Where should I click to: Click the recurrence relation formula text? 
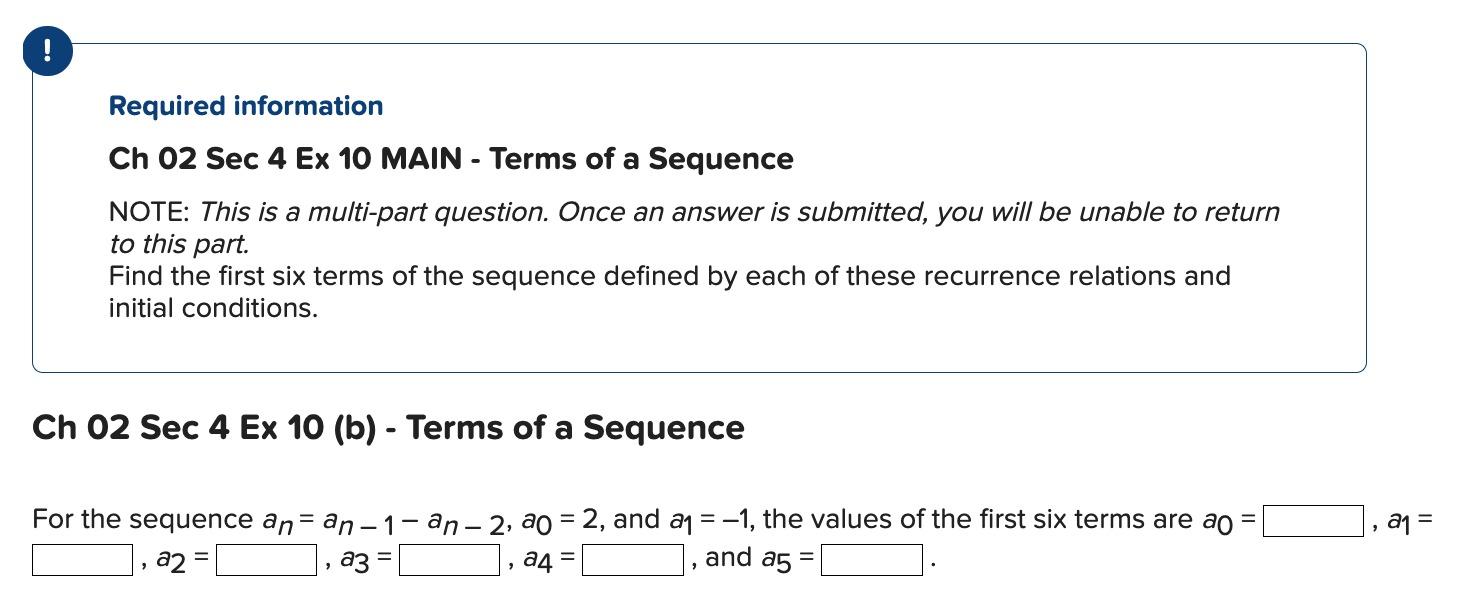380,518
